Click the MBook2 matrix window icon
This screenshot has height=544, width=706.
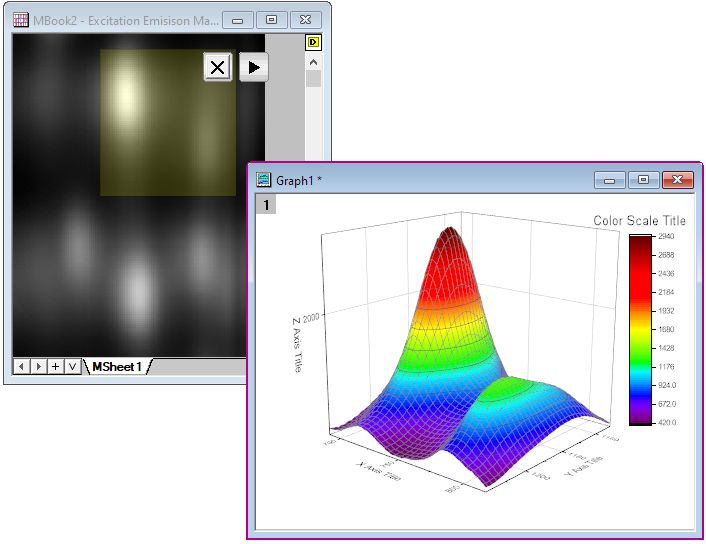click(21, 19)
